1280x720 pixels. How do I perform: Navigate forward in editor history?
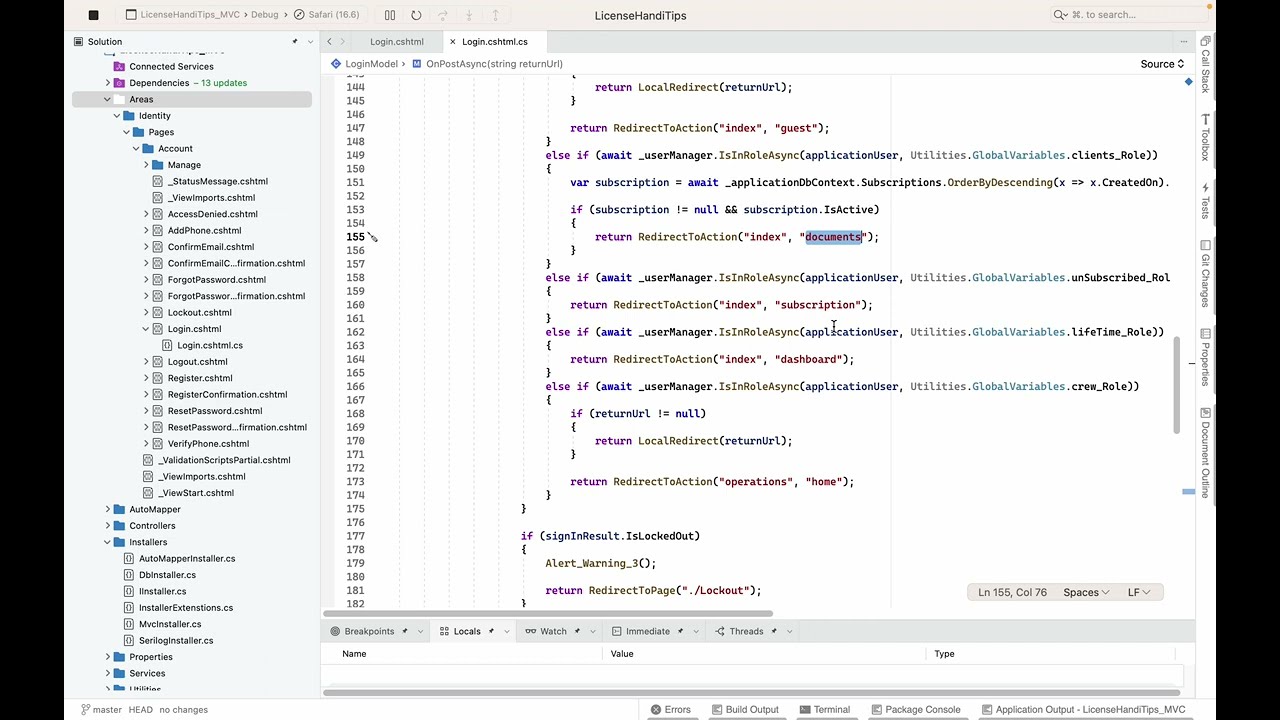coord(343,42)
